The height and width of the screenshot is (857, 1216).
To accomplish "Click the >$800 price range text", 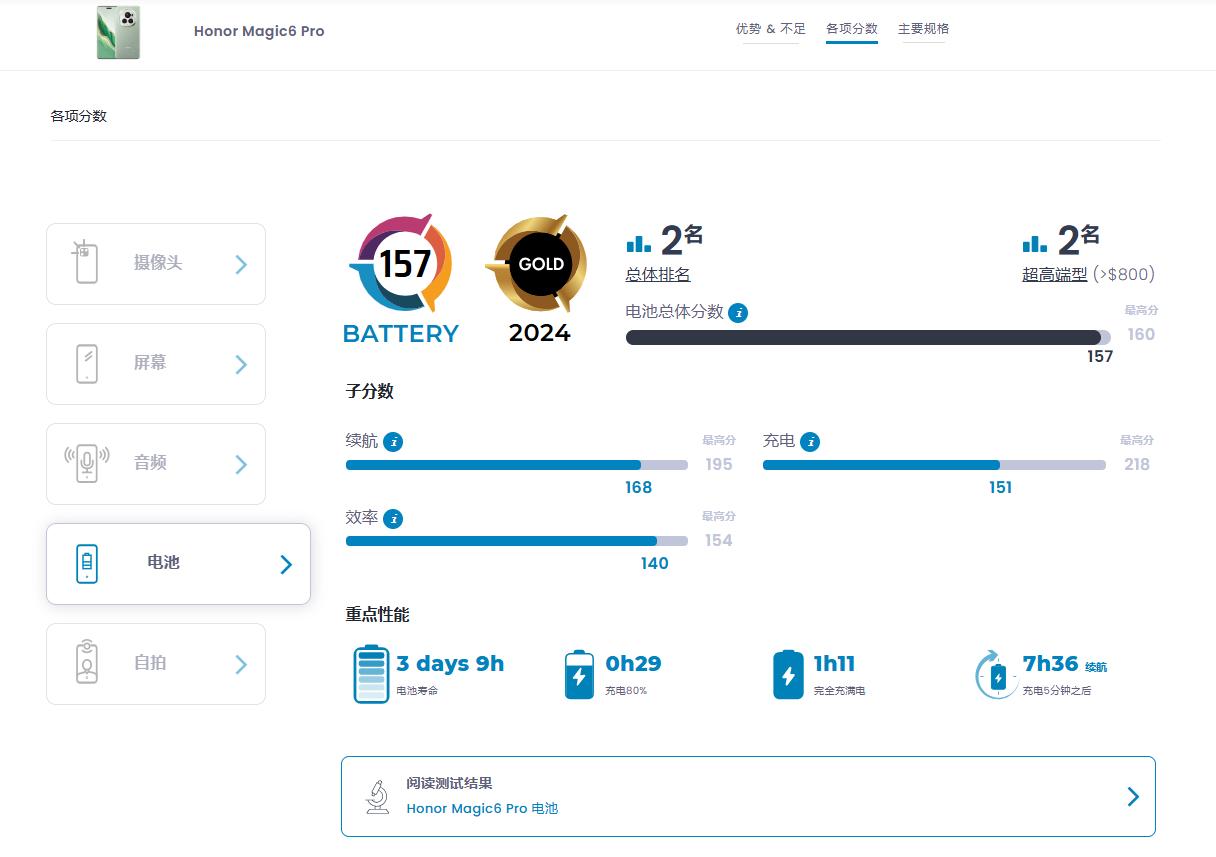I will coord(1124,274).
